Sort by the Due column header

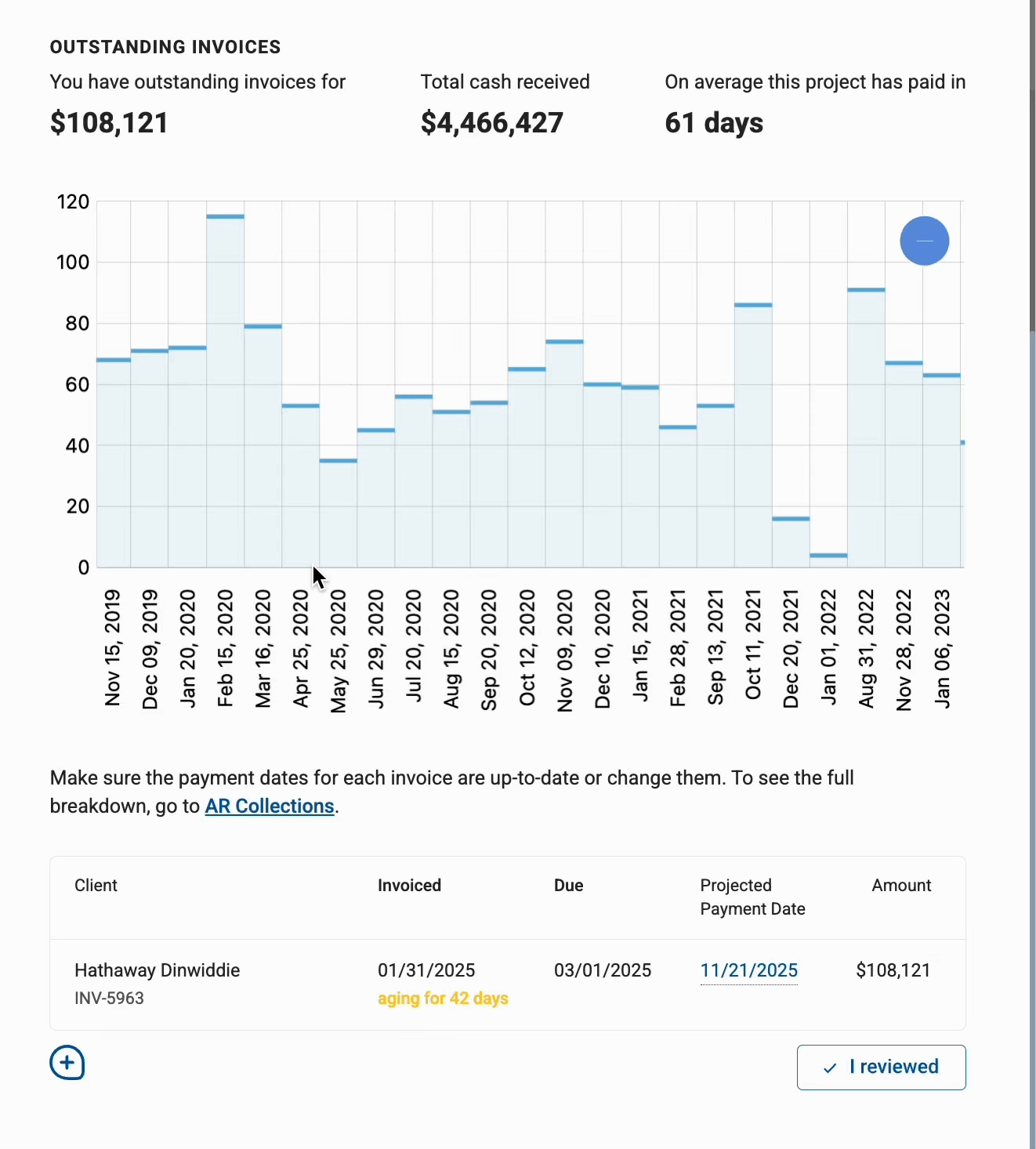click(x=568, y=885)
